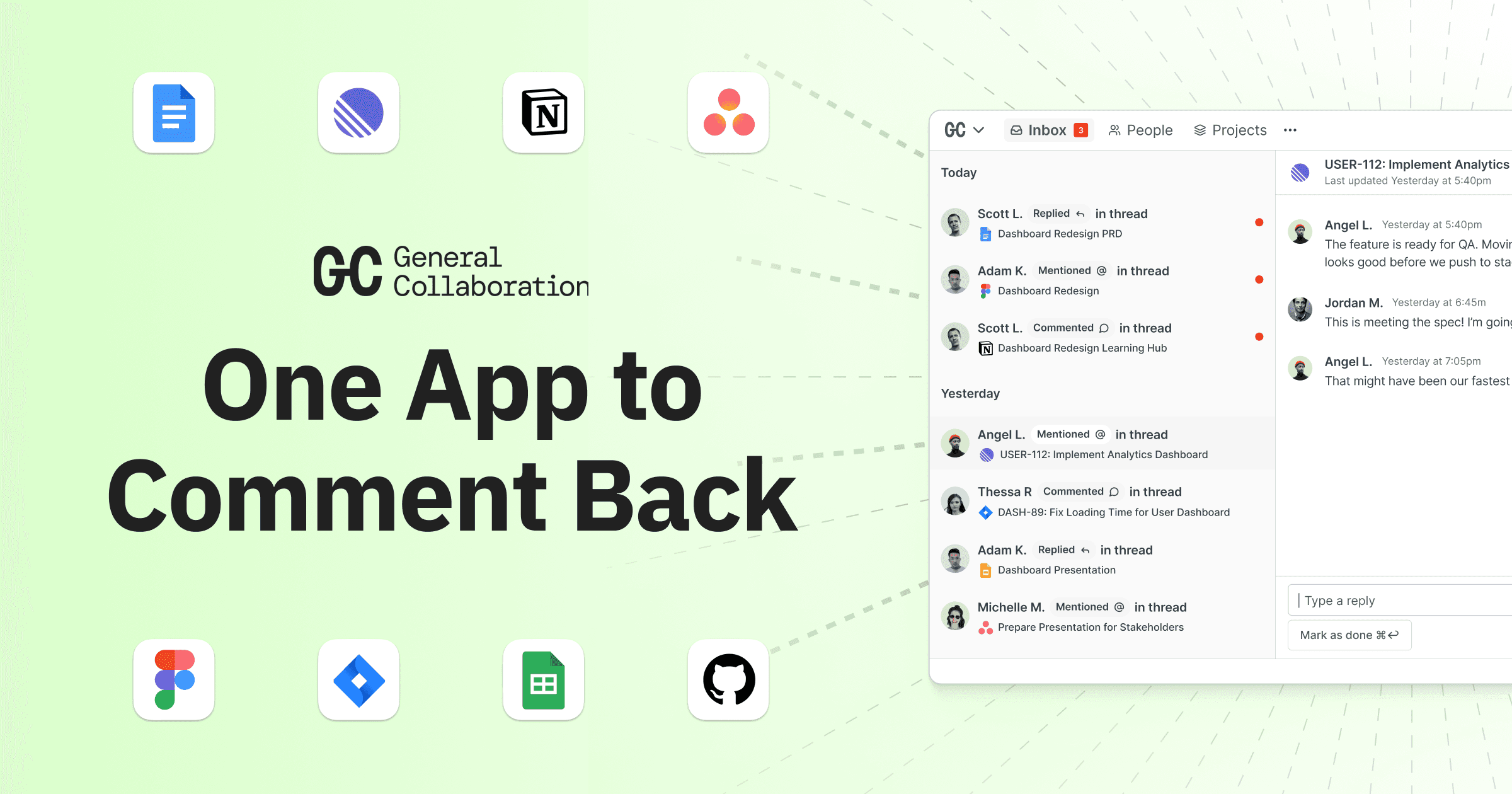Open the three-dot overflow menu
Image resolution: width=1512 pixels, height=794 pixels.
[x=1292, y=130]
